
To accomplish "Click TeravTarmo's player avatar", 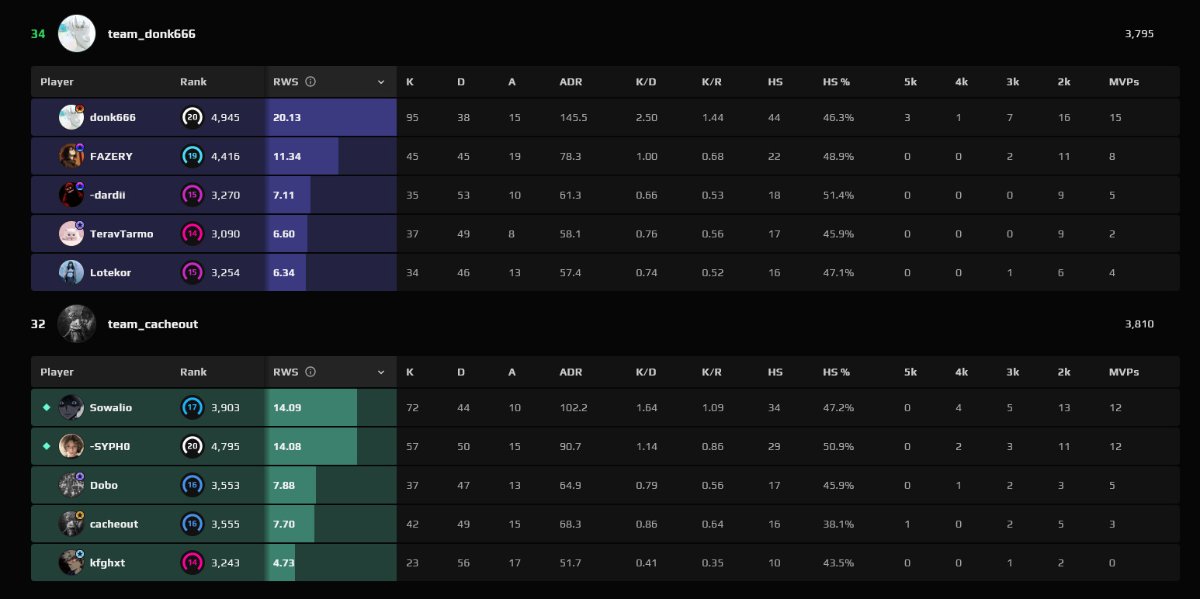I will pyautogui.click(x=71, y=234).
